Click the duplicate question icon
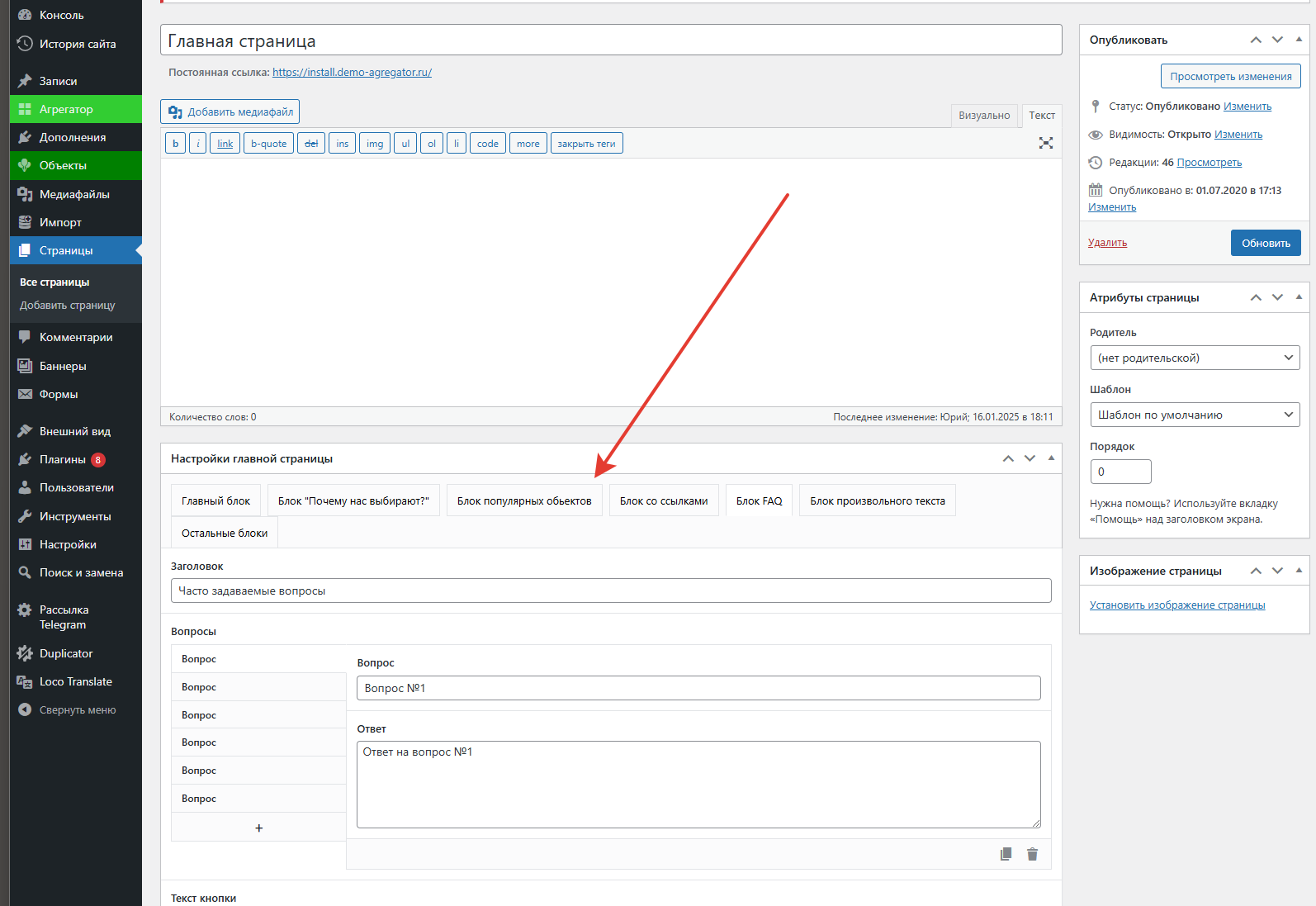This screenshot has height=906, width=1316. [x=1006, y=854]
